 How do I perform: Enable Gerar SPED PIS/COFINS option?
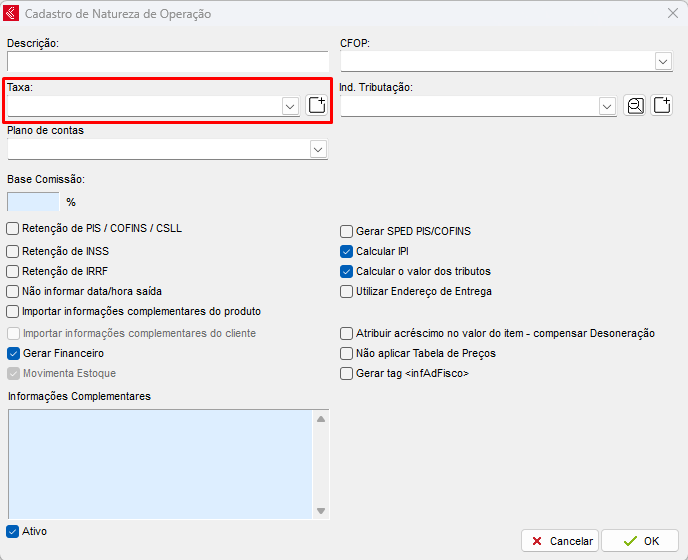(x=347, y=231)
